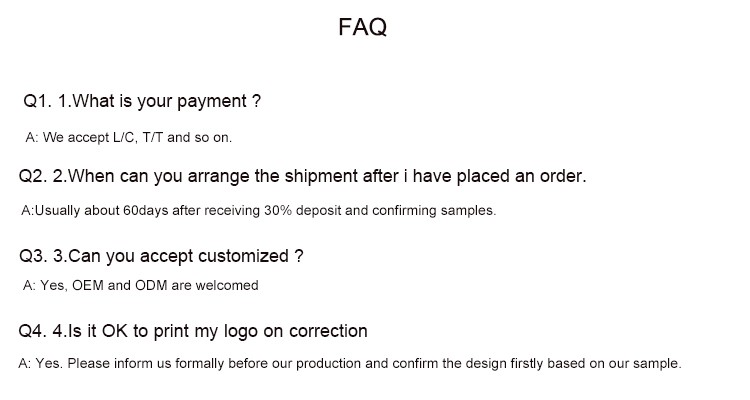The height and width of the screenshot is (400, 750).
Task: Click the Q4 label
Action: pyautogui.click(x=32, y=331)
